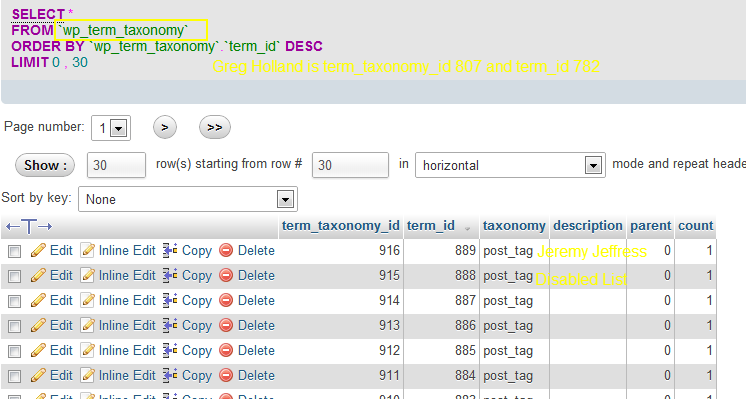
Task: Click the Inline Edit icon in row 916
Action: point(88,250)
